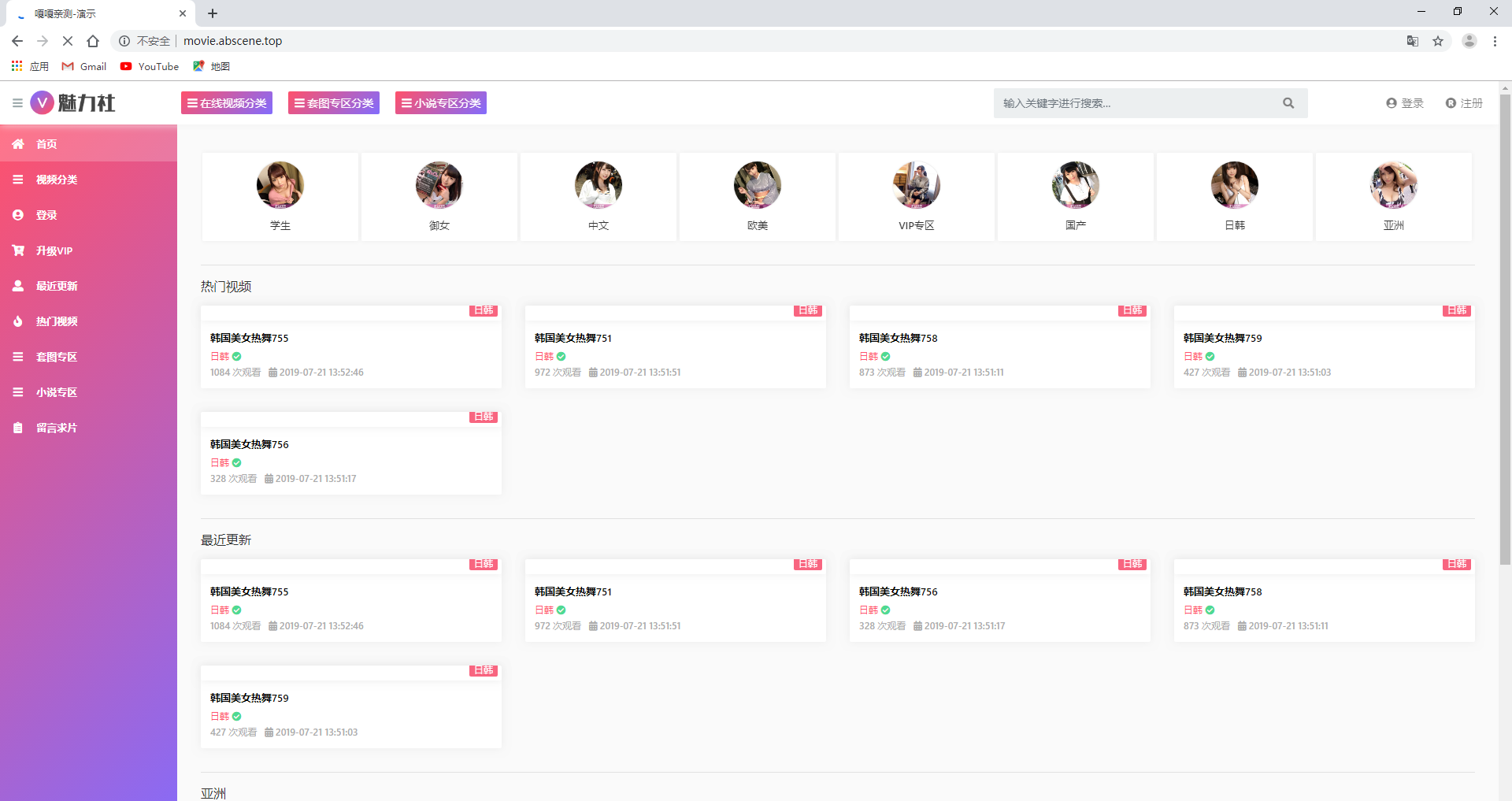Expand the 小说专区分类 dropdown
This screenshot has height=801, width=1512.
coord(441,103)
